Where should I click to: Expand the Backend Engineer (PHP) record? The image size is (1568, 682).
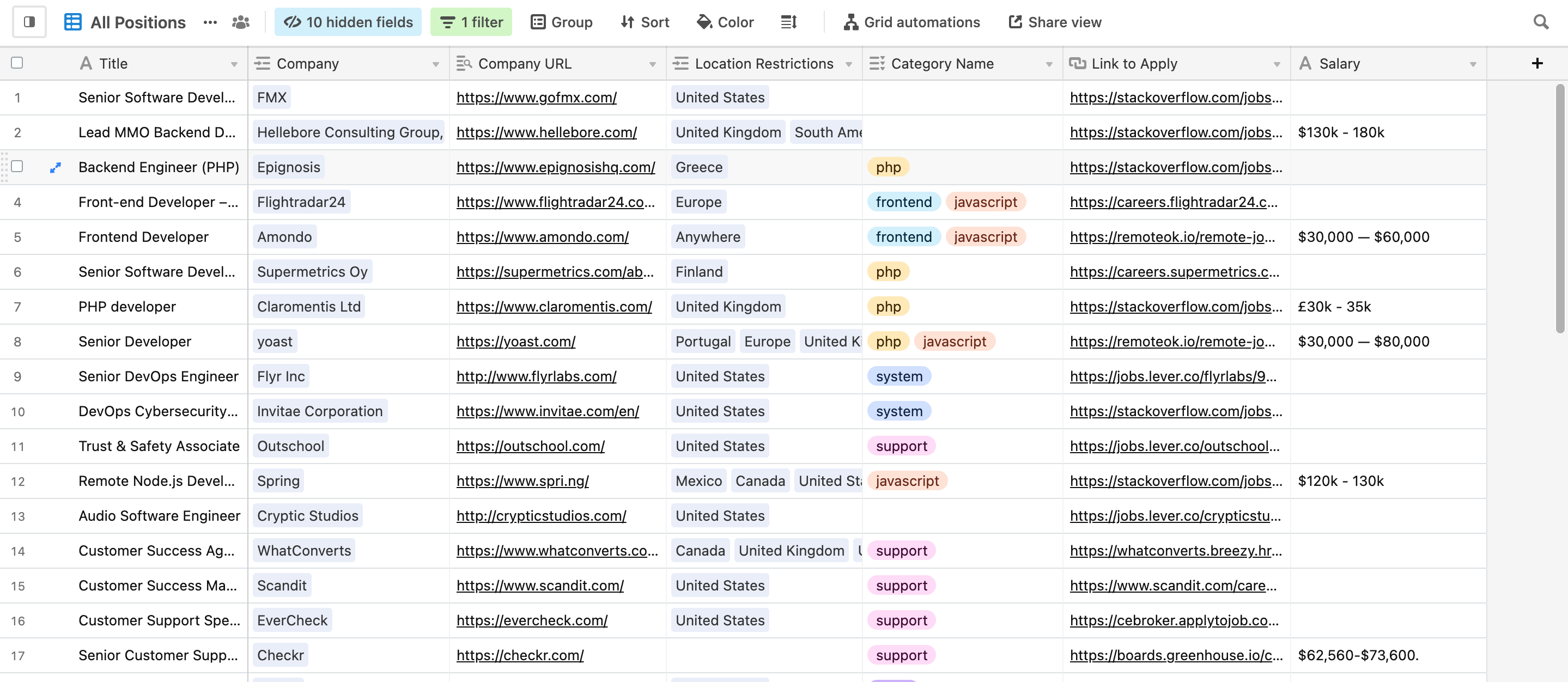[x=56, y=167]
